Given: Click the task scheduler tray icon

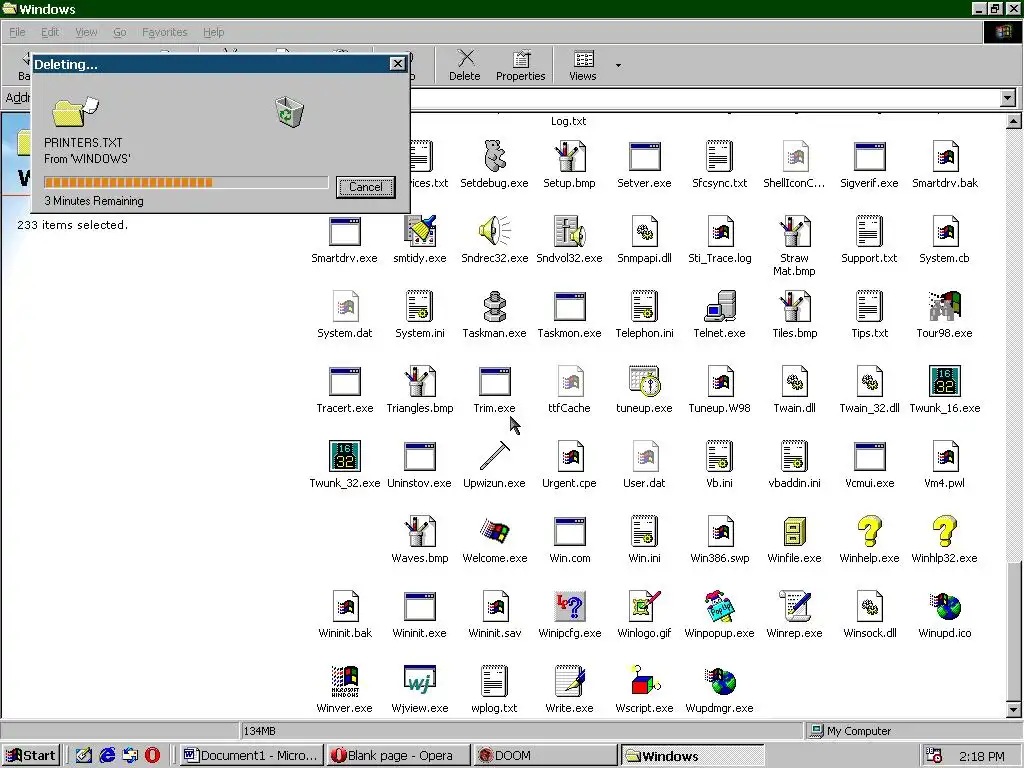Looking at the screenshot, I should point(935,756).
